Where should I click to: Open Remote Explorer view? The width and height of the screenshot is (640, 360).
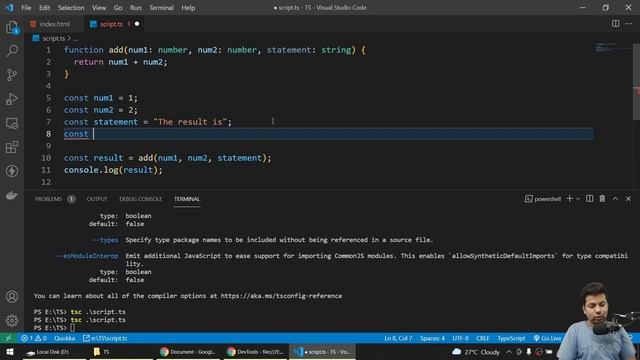coord(12,123)
